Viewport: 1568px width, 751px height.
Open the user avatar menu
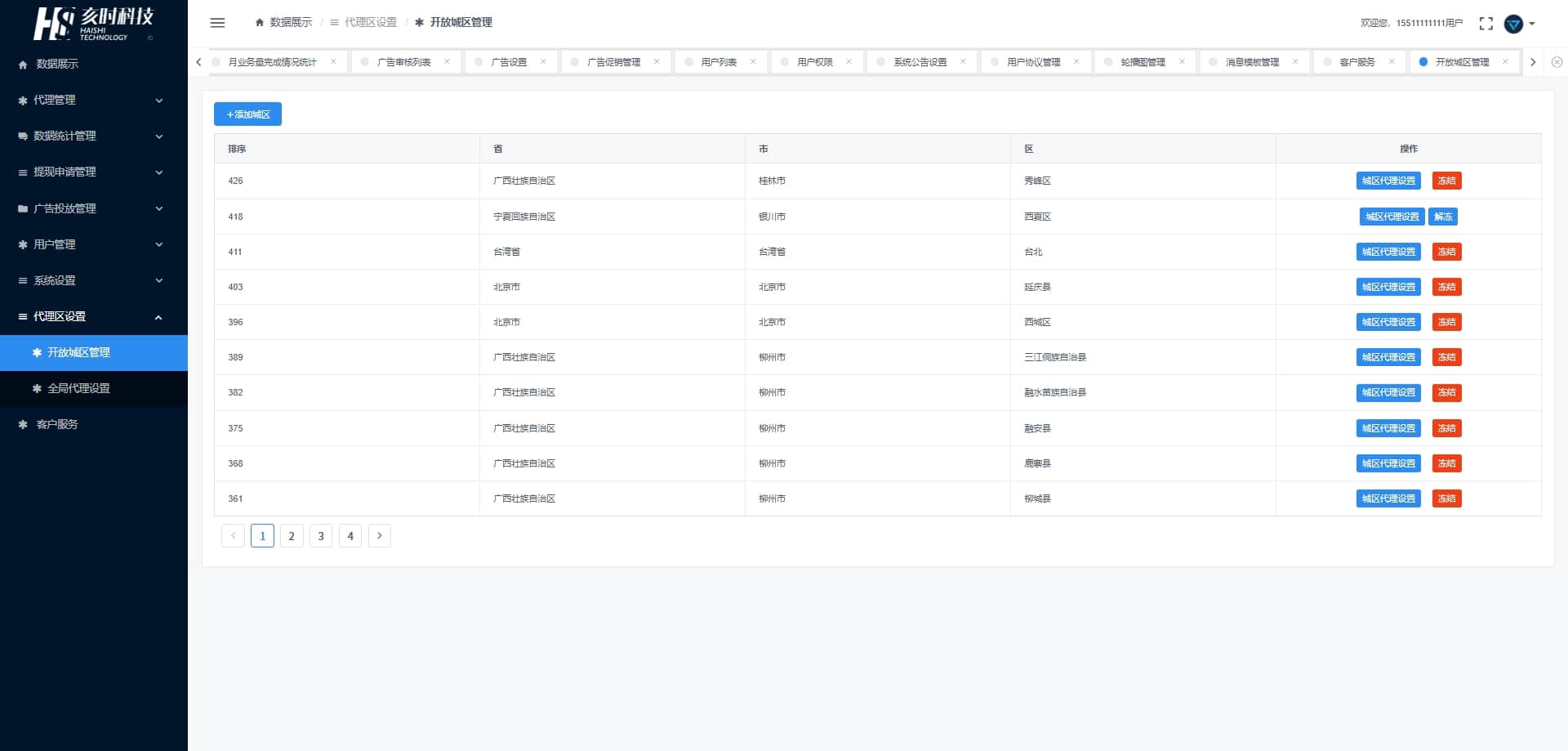(x=1519, y=24)
